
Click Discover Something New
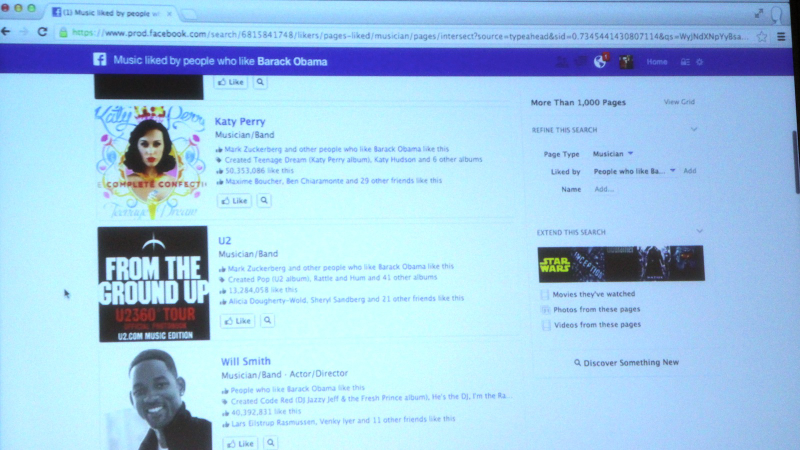tap(627, 363)
